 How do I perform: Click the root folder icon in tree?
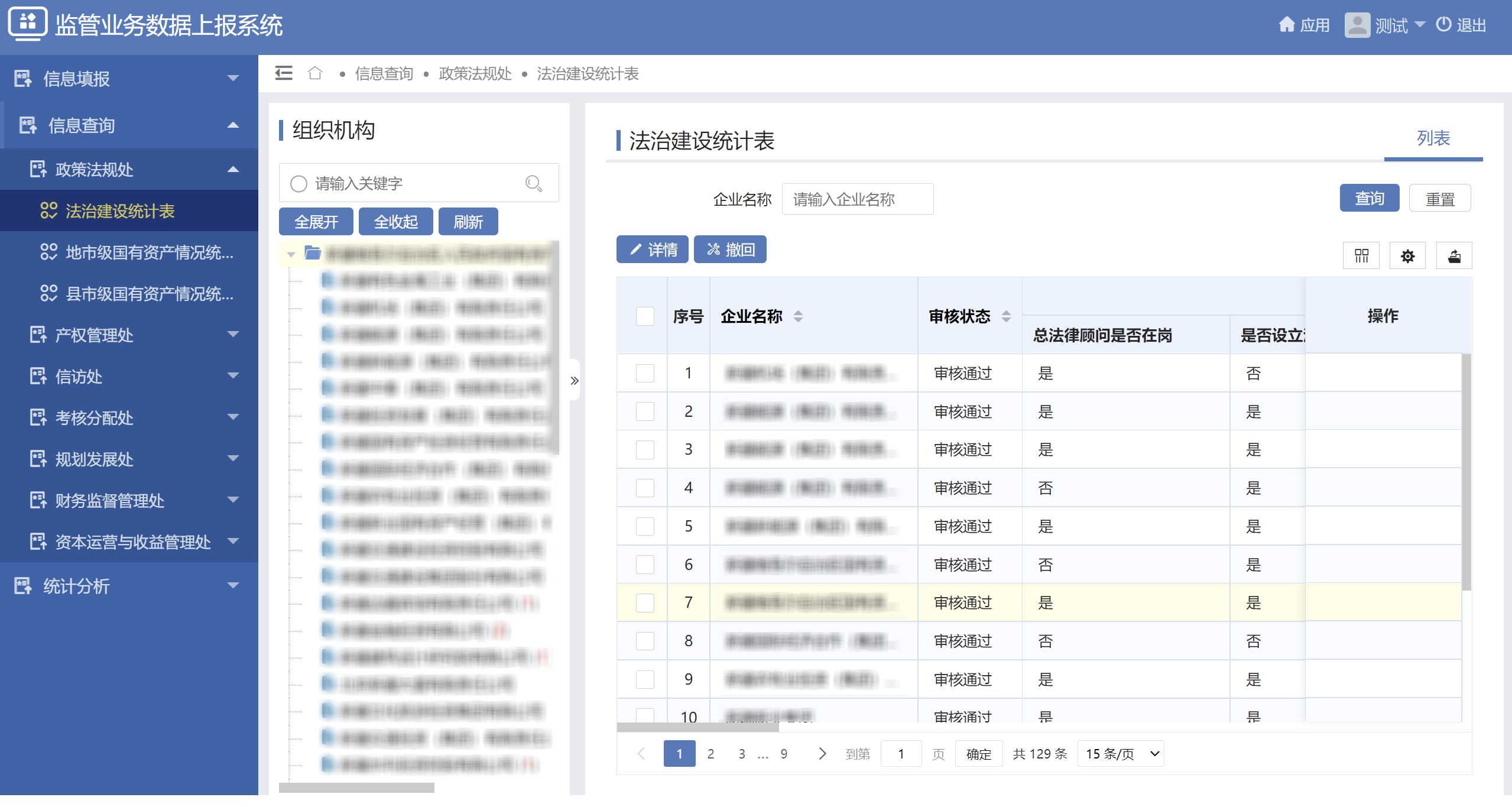312,254
